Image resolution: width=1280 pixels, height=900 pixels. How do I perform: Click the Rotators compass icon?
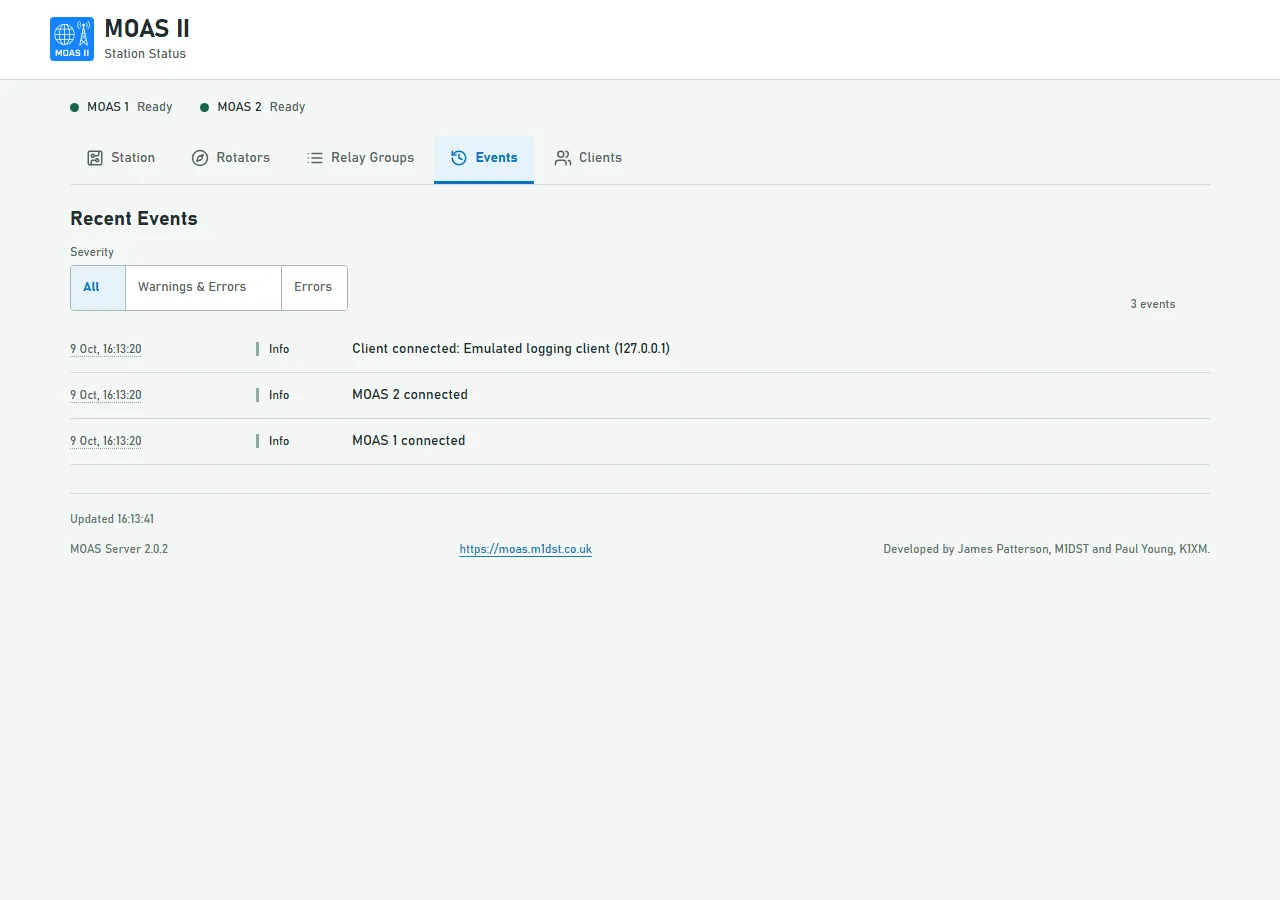click(x=200, y=158)
